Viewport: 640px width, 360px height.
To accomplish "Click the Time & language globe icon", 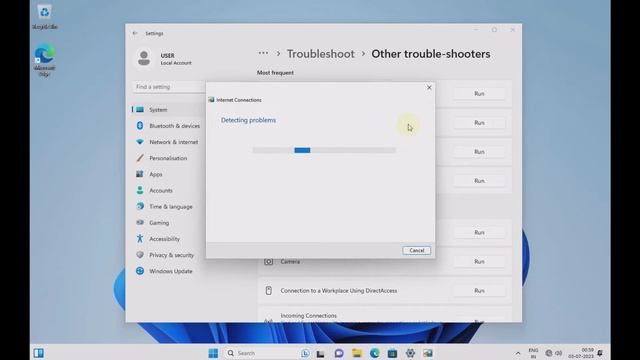I will [x=140, y=206].
